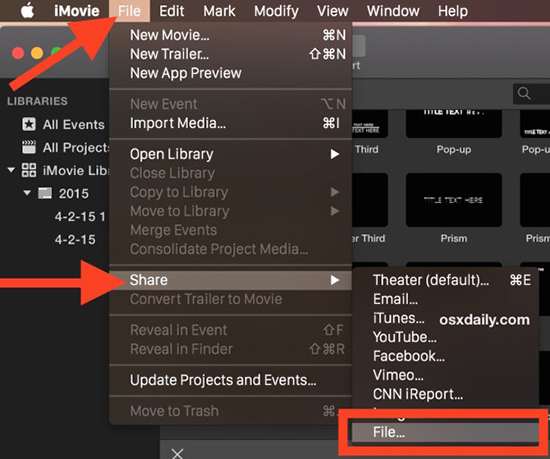Click the search magnifier icon
The height and width of the screenshot is (459, 550).
click(x=524, y=93)
